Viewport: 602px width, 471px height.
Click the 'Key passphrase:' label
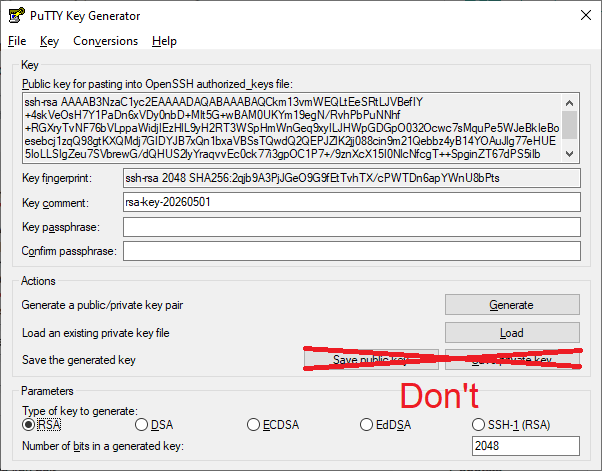(61, 227)
